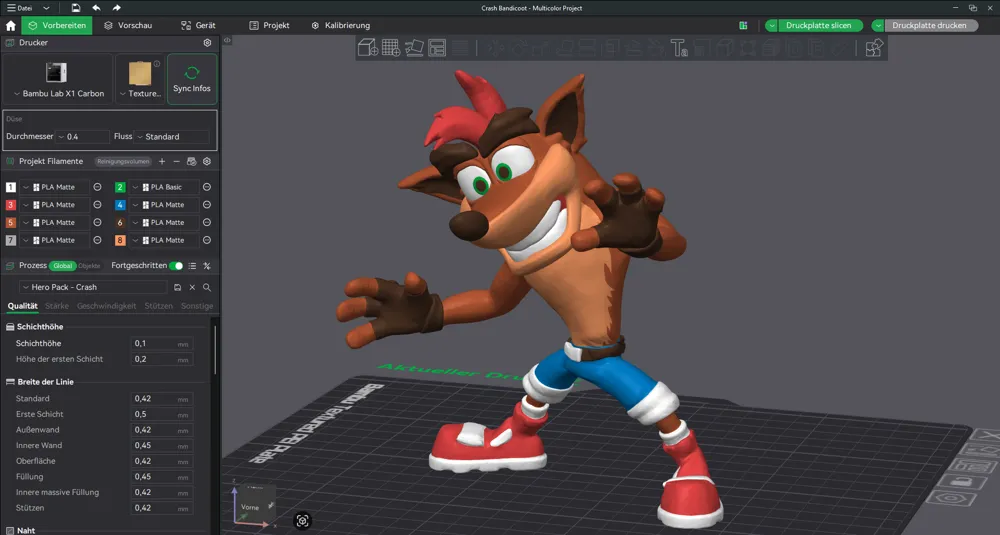Screen dimensions: 1000x535
Task: Select the Objekte process mode
Action: click(89, 266)
